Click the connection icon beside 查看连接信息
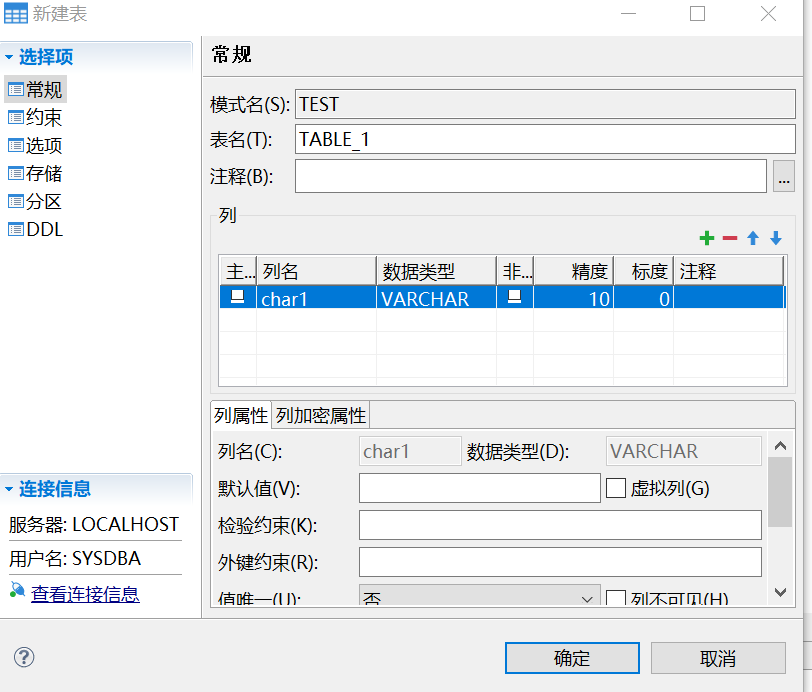This screenshot has height=692, width=812. [17, 590]
